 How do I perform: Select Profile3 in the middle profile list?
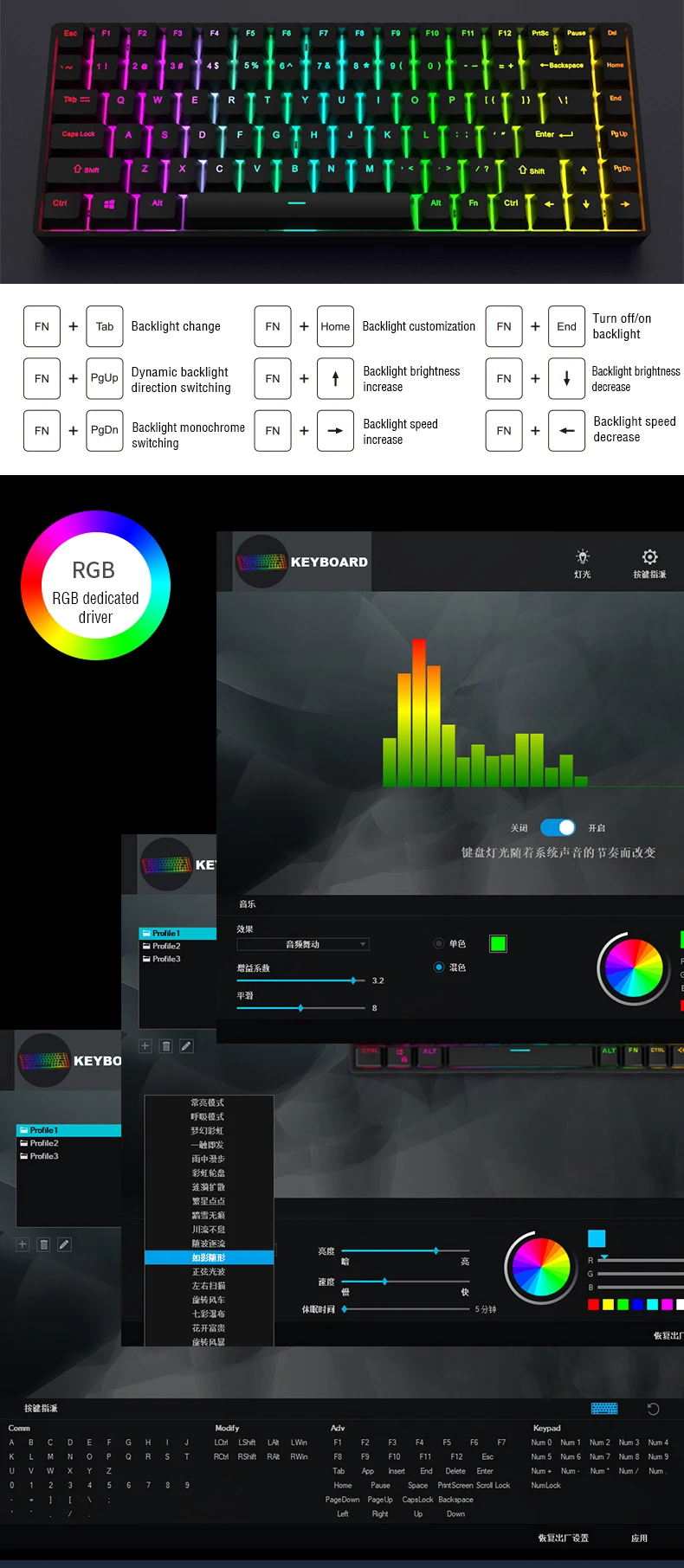(x=166, y=959)
